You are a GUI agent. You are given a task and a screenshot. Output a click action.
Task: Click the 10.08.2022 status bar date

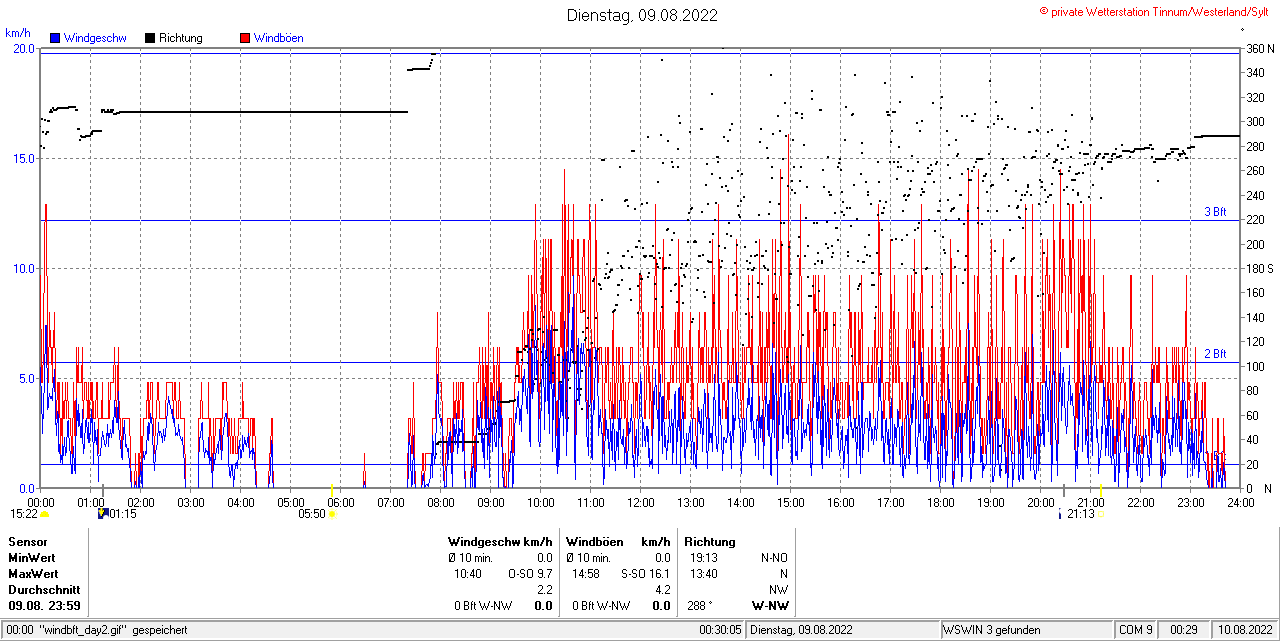point(1244,630)
